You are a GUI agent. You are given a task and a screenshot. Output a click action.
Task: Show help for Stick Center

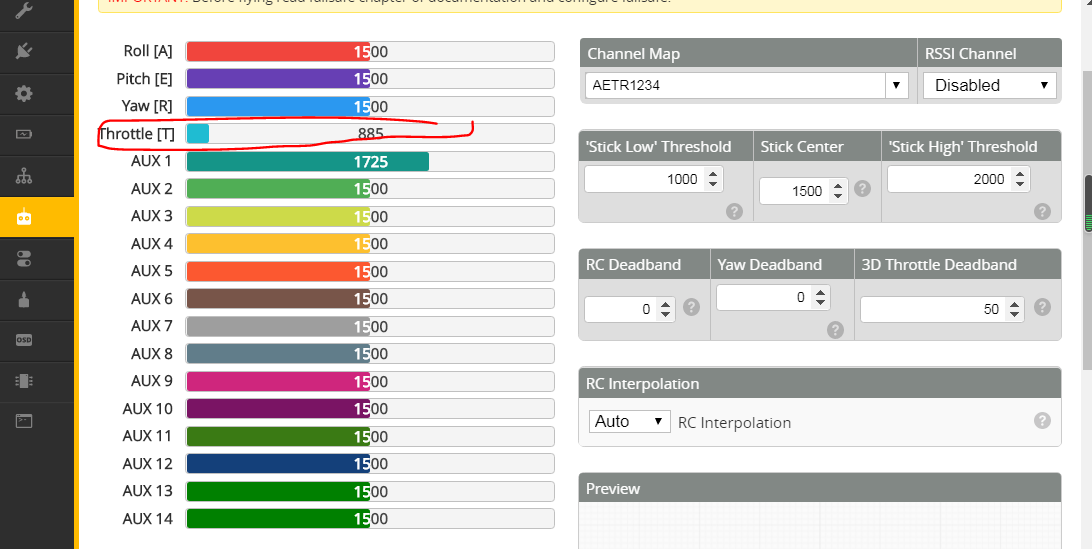pyautogui.click(x=862, y=189)
